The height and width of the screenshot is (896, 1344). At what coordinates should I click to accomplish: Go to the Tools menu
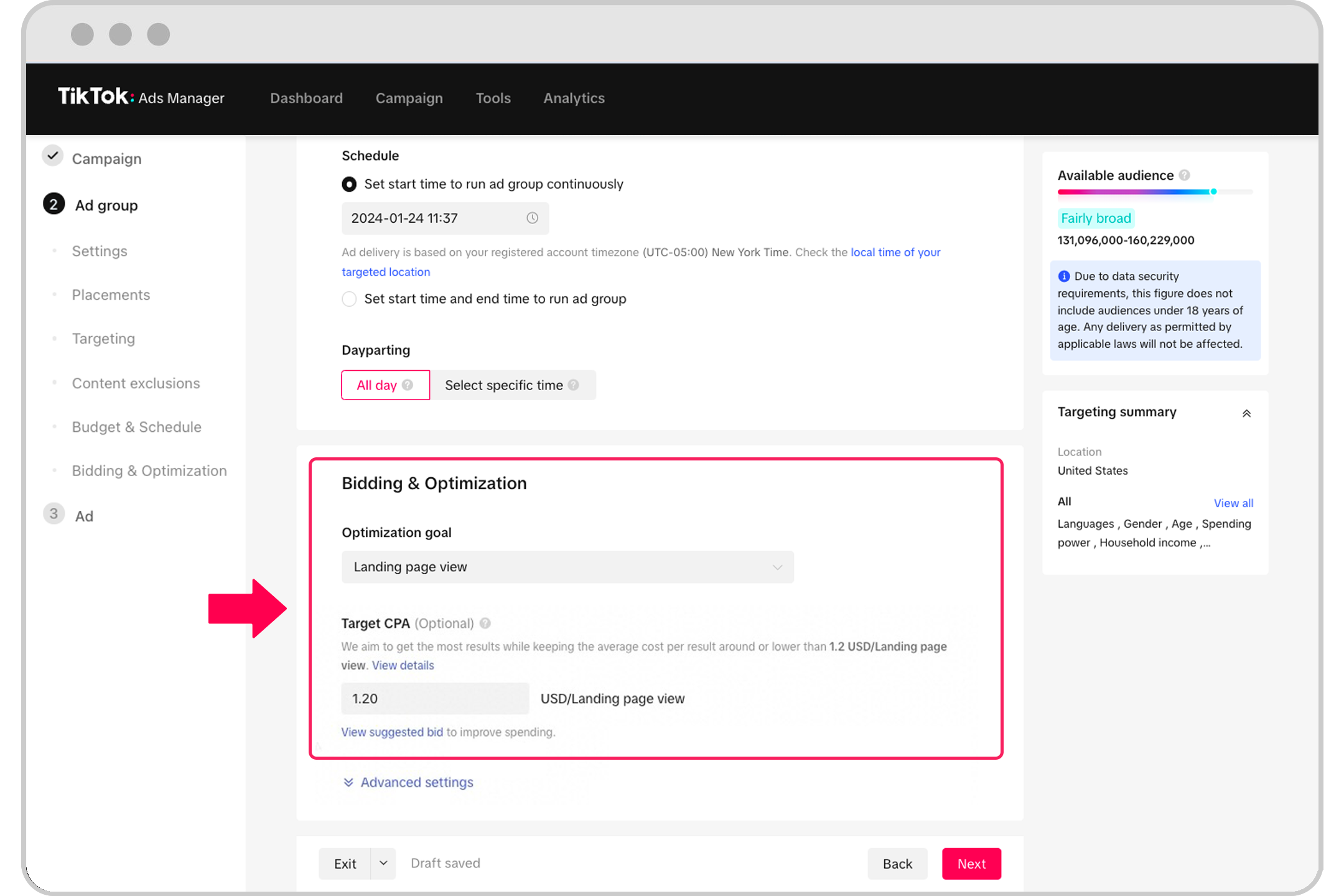coord(493,98)
